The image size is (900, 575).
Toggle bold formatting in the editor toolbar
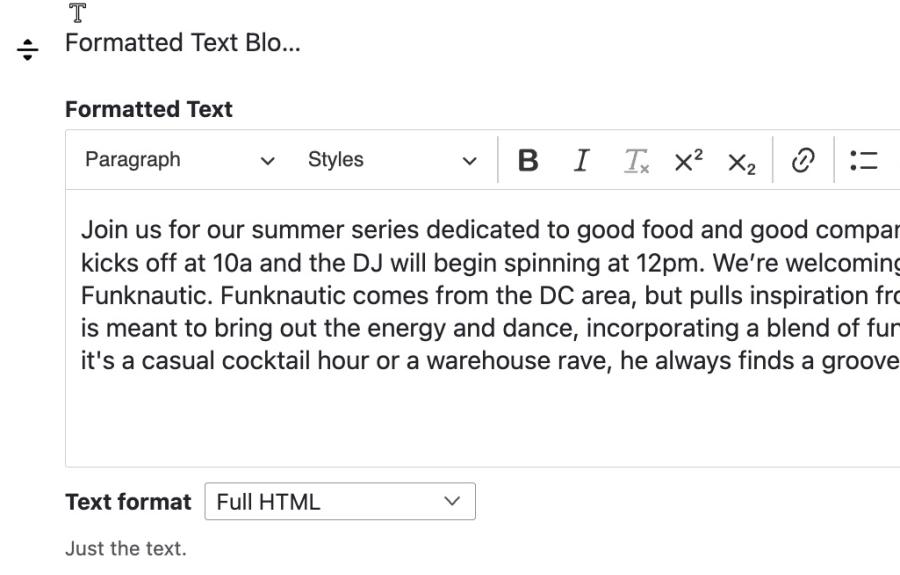(x=528, y=160)
